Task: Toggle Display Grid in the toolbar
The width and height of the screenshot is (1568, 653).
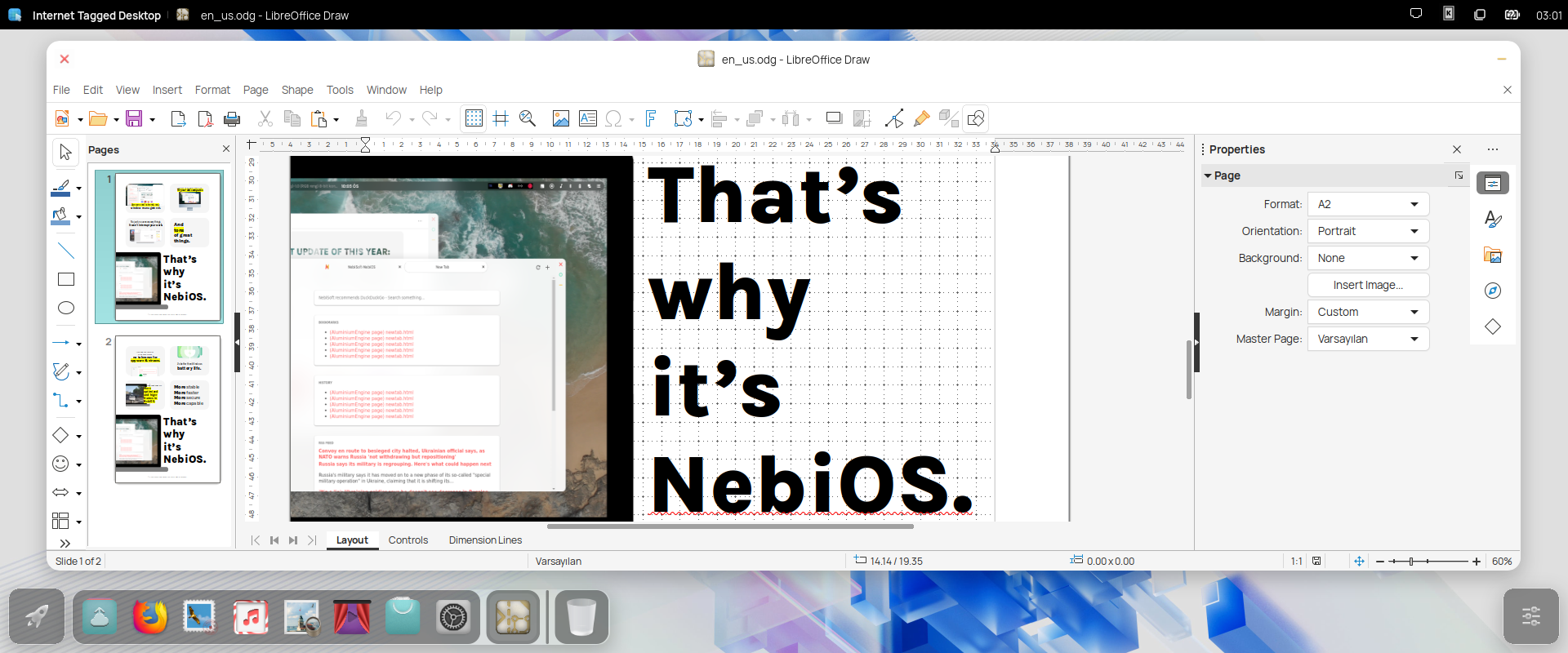Action: (474, 119)
